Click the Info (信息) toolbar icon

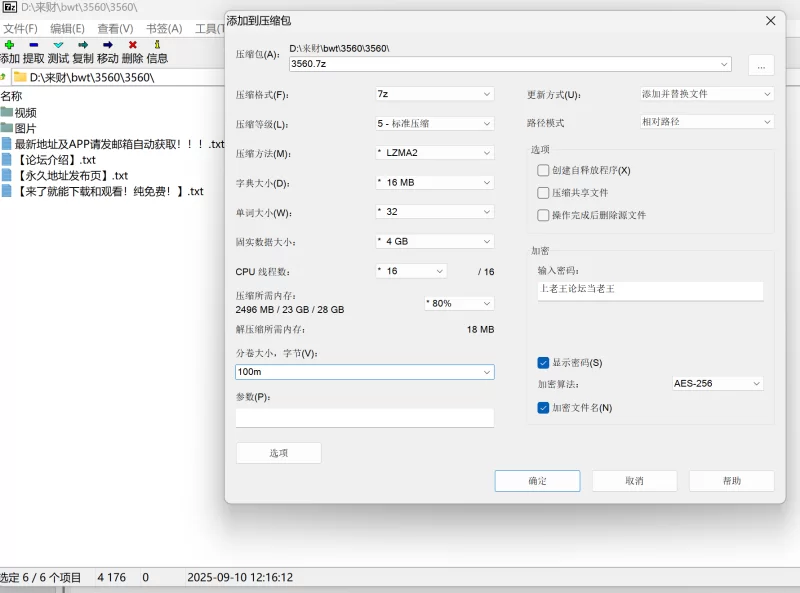click(157, 45)
